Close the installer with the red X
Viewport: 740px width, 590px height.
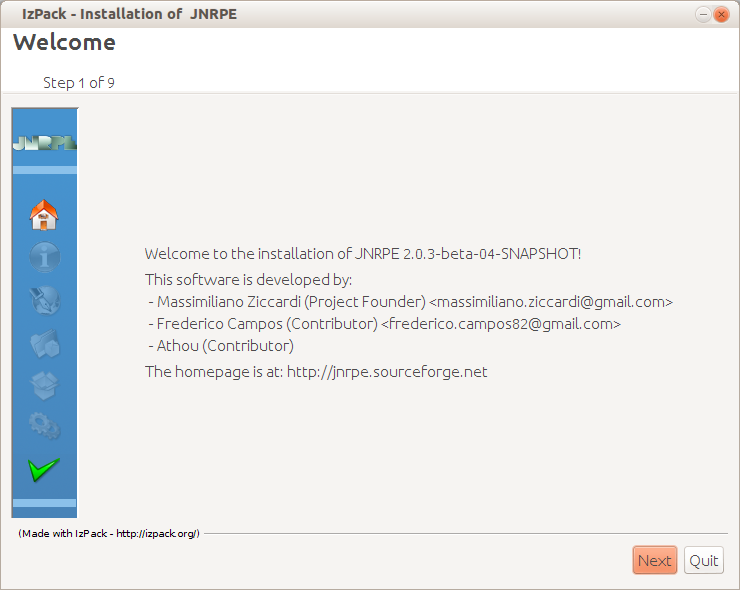pos(721,14)
